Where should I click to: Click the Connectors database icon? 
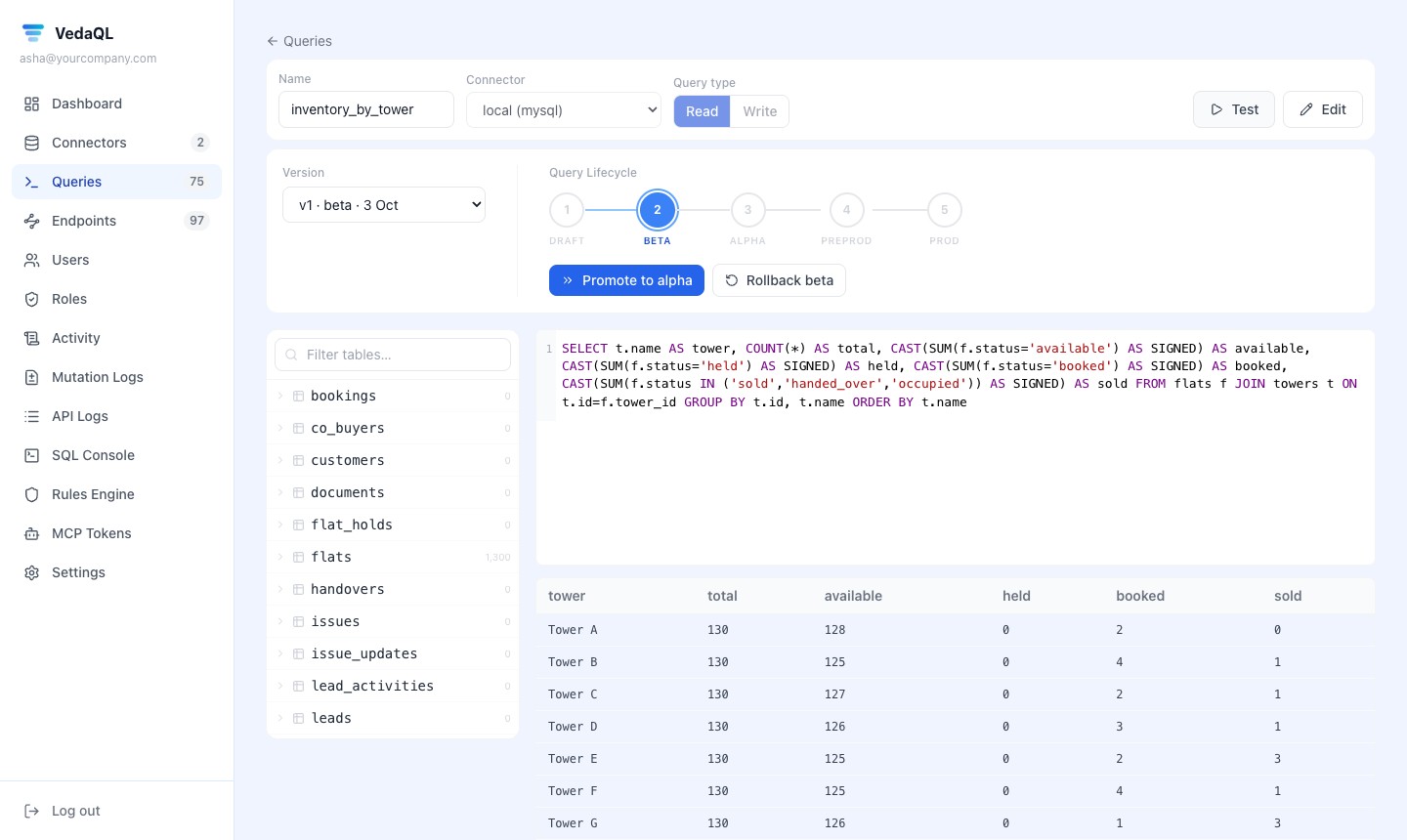click(x=32, y=143)
